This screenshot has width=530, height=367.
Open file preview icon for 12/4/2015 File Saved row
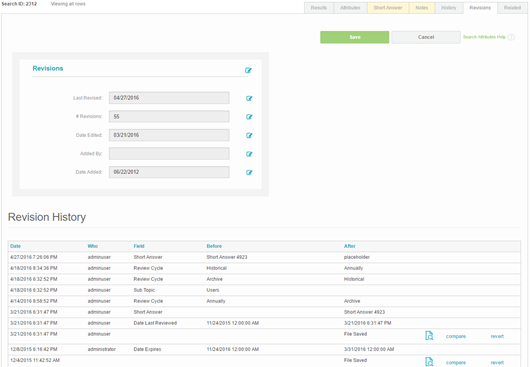coord(429,362)
